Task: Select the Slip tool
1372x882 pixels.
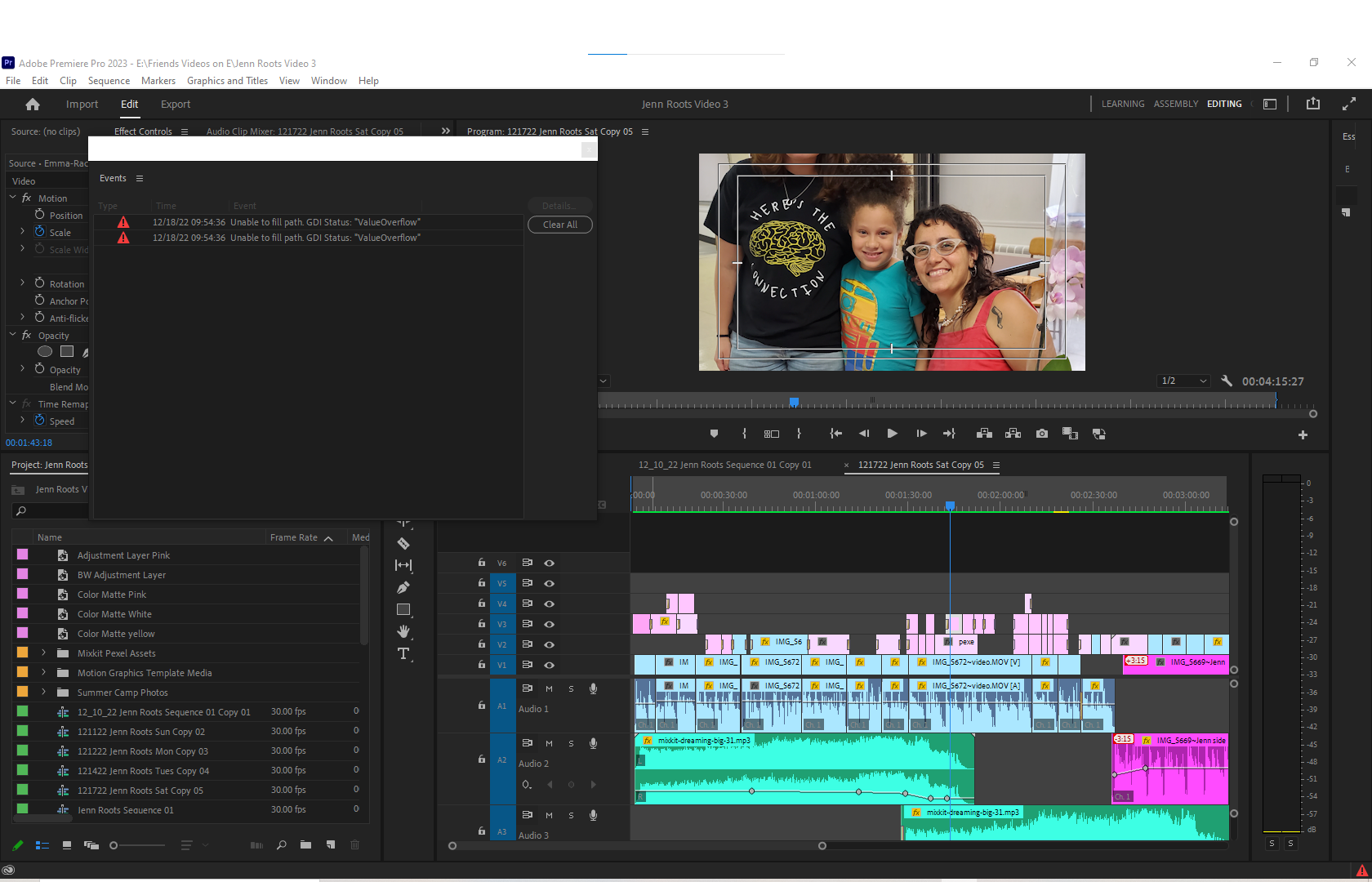Action: [x=403, y=565]
